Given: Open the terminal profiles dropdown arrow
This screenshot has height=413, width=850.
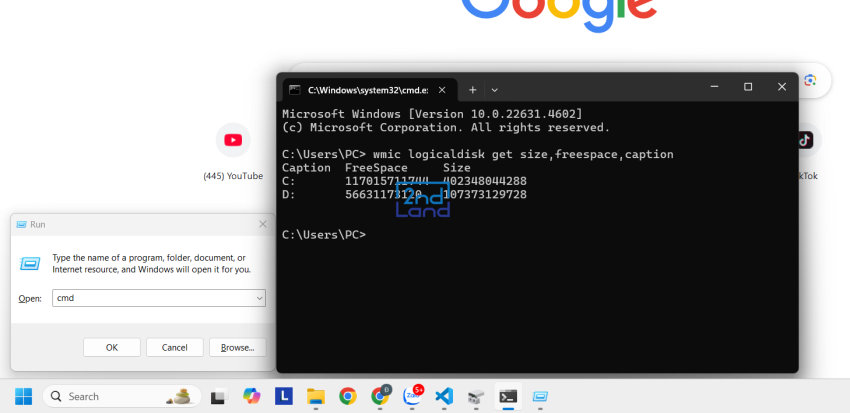Looking at the screenshot, I should coord(494,90).
